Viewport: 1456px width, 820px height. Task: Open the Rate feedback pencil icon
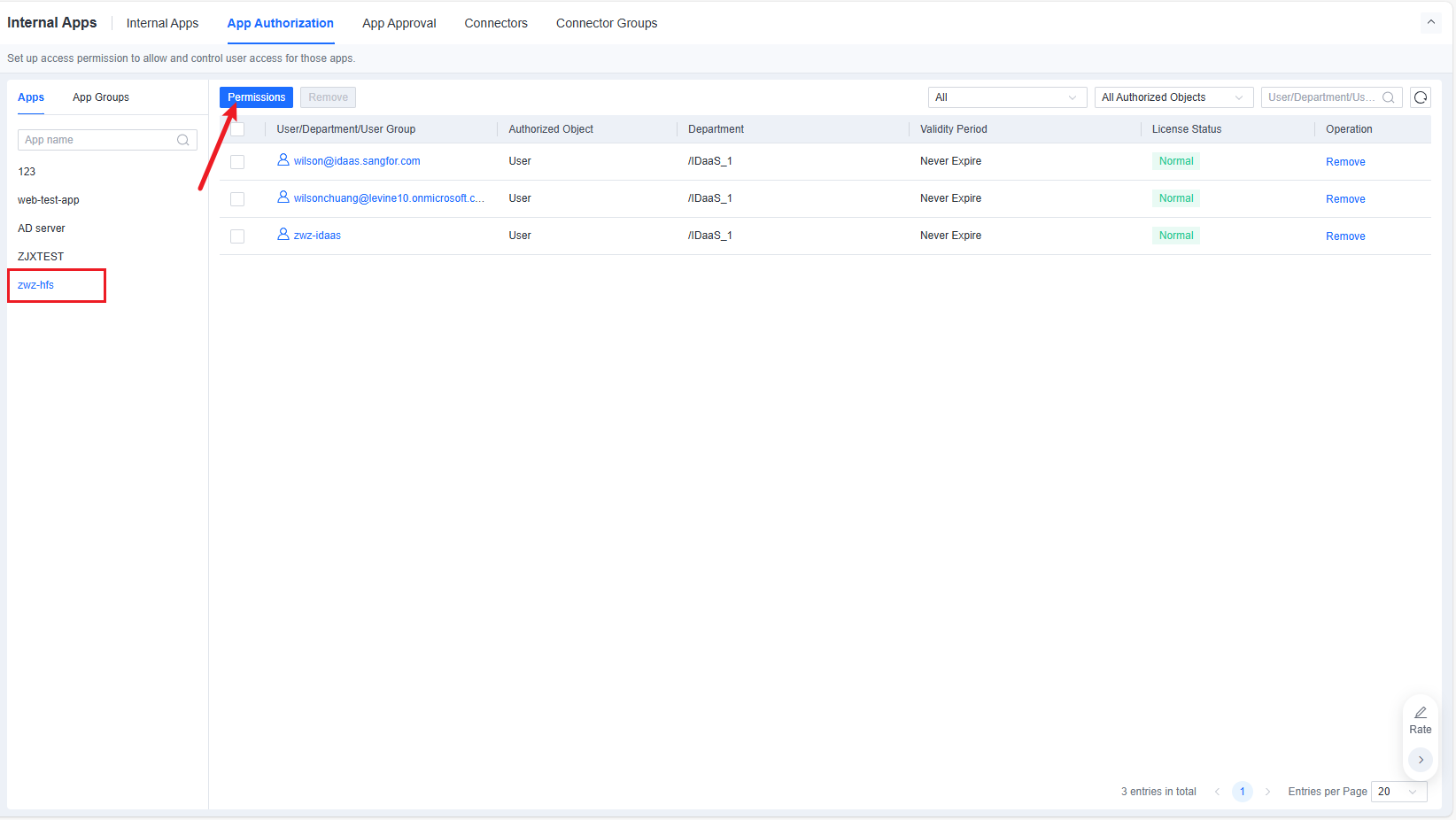[x=1421, y=713]
